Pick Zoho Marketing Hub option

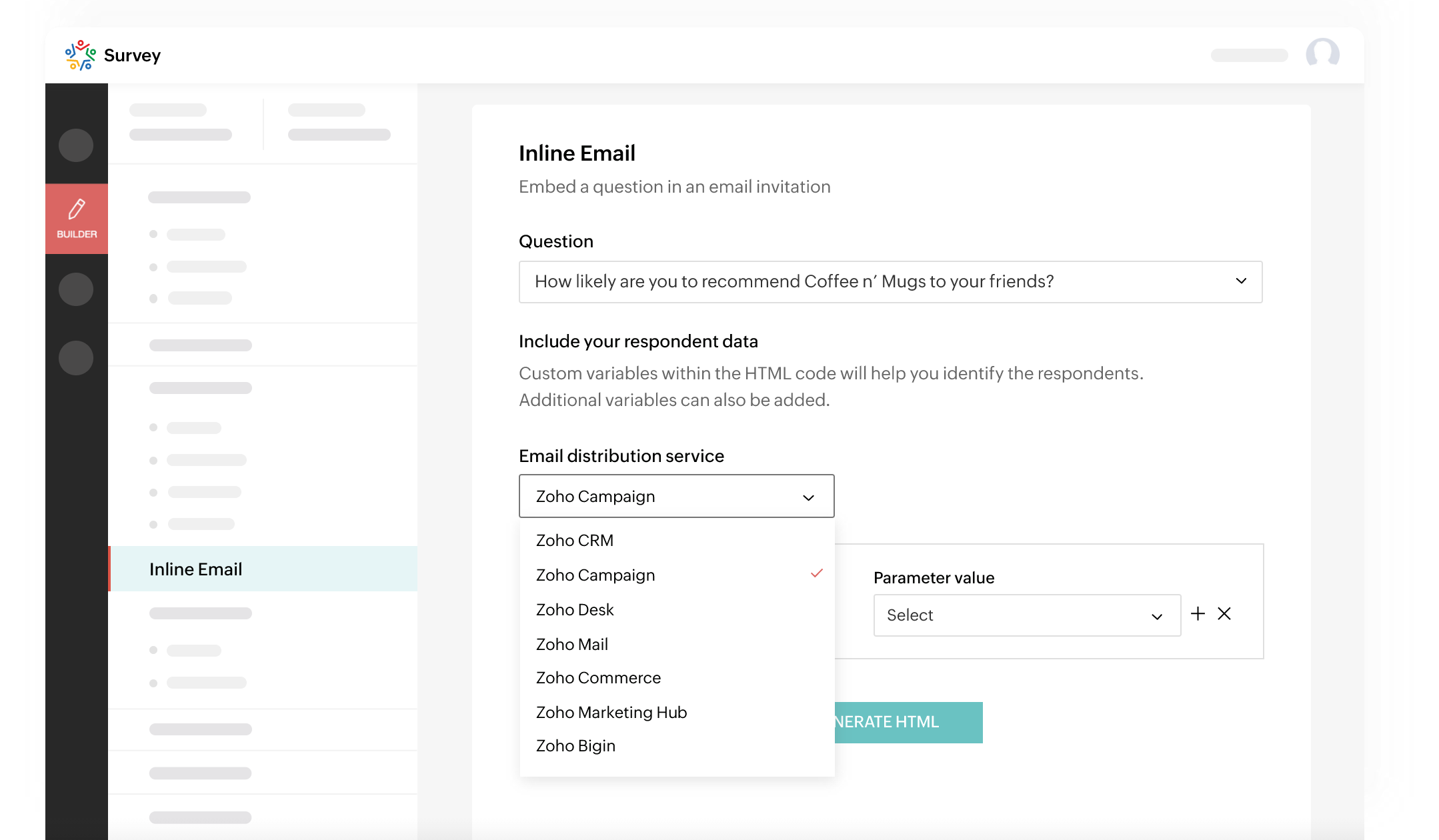[611, 713]
